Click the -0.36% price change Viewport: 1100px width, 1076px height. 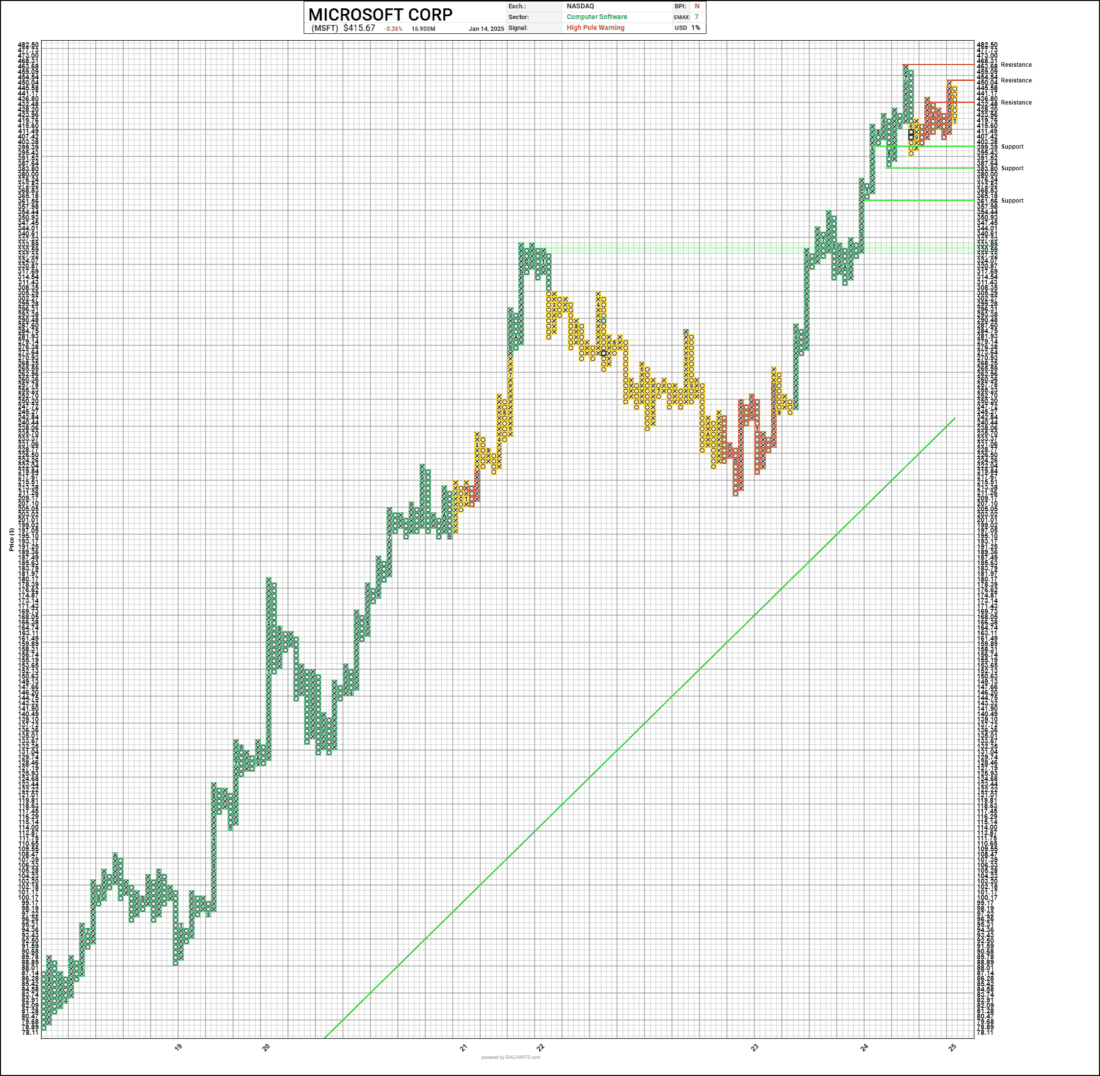tap(394, 29)
